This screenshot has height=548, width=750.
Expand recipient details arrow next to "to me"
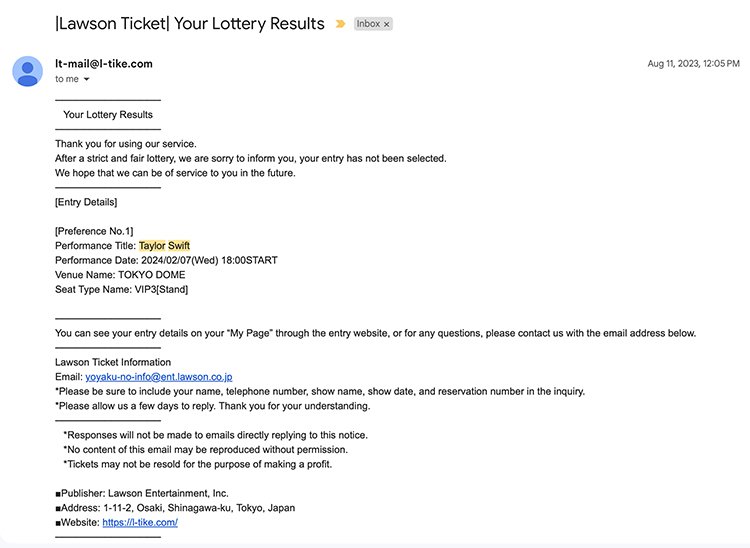pos(87,79)
